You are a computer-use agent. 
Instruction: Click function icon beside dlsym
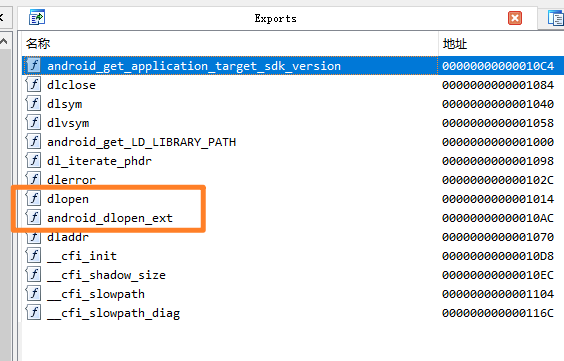[33, 103]
